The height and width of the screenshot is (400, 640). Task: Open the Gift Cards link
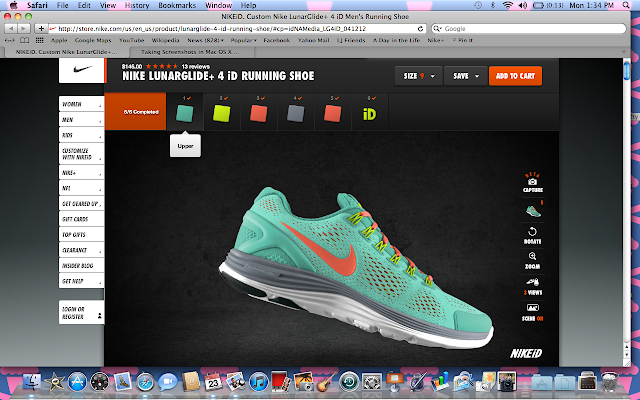coord(81,219)
